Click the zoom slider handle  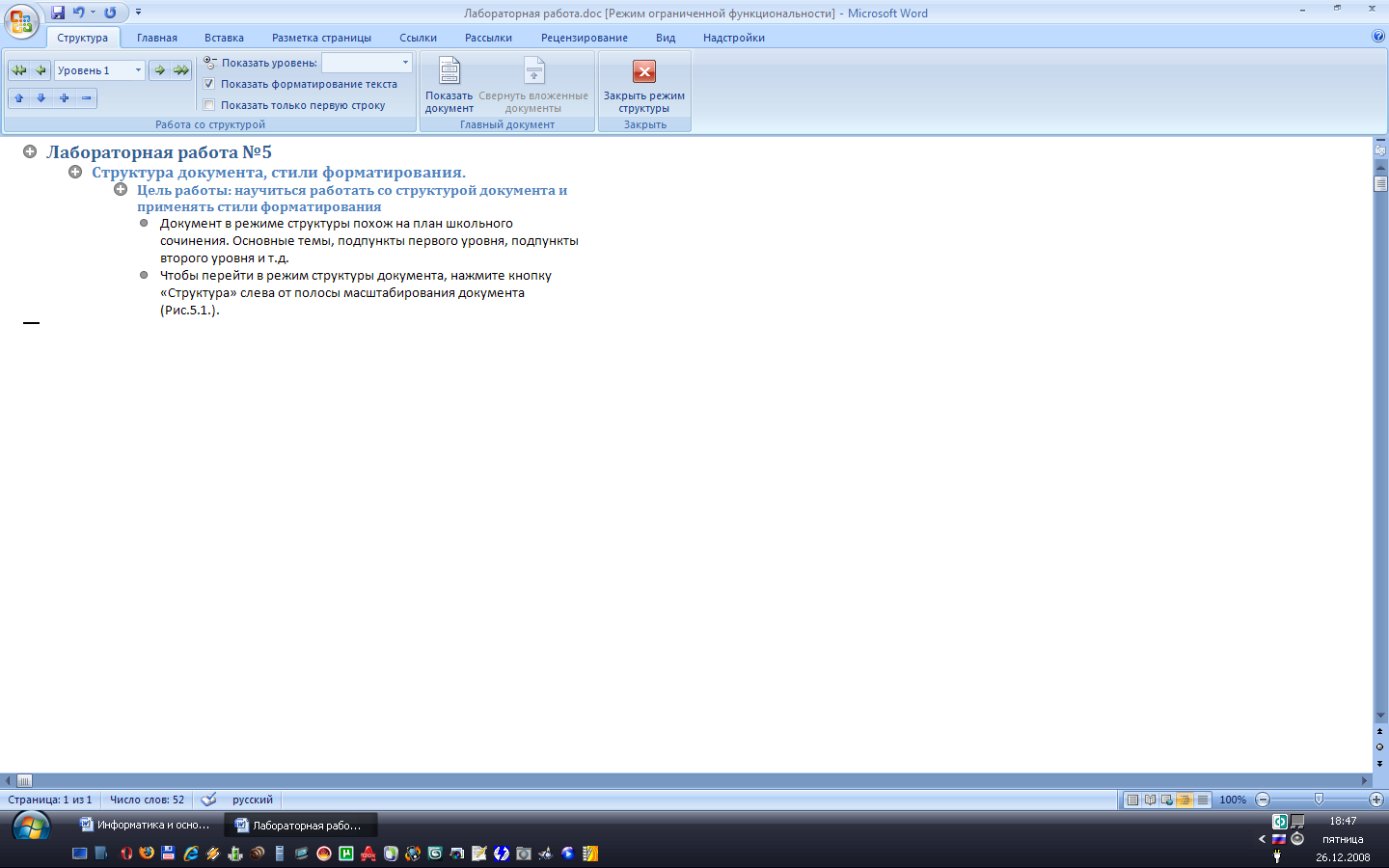coord(1319,800)
